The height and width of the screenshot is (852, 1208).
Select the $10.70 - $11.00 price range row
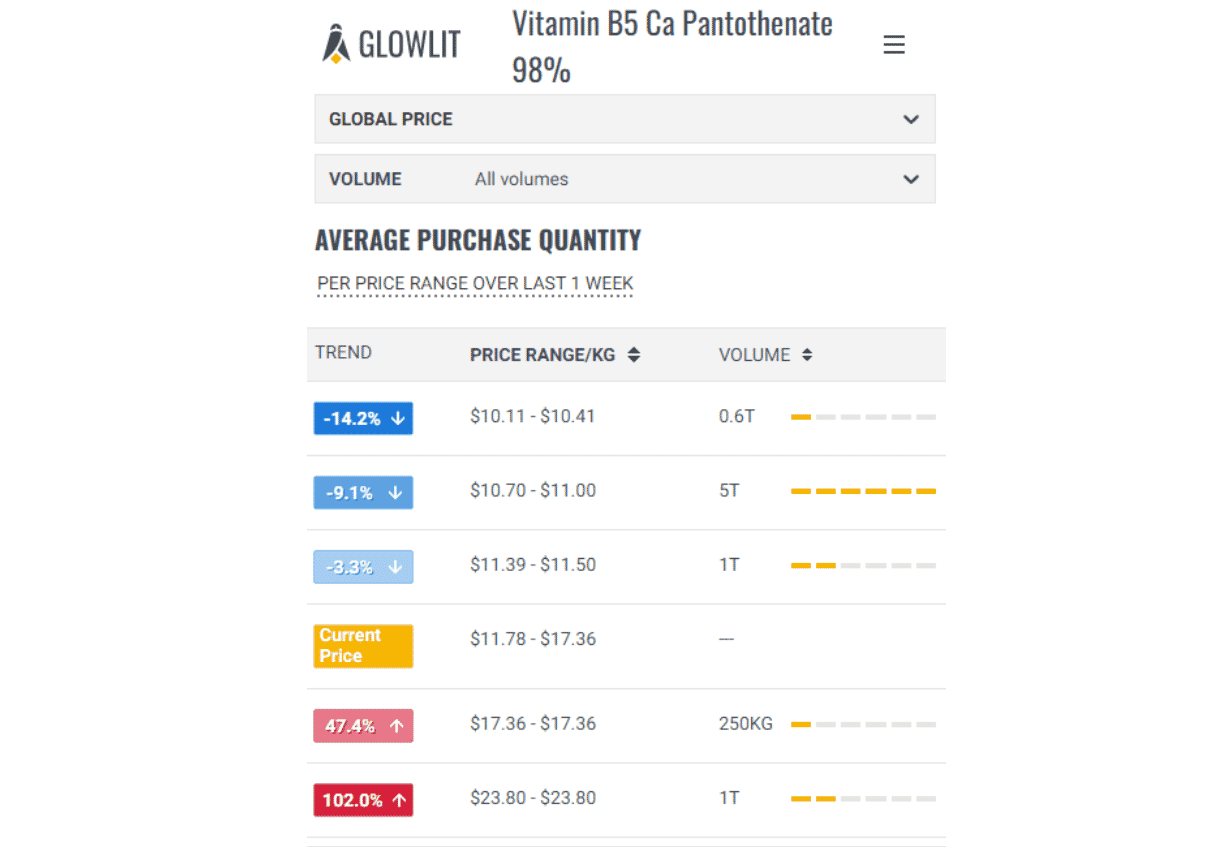(x=533, y=491)
